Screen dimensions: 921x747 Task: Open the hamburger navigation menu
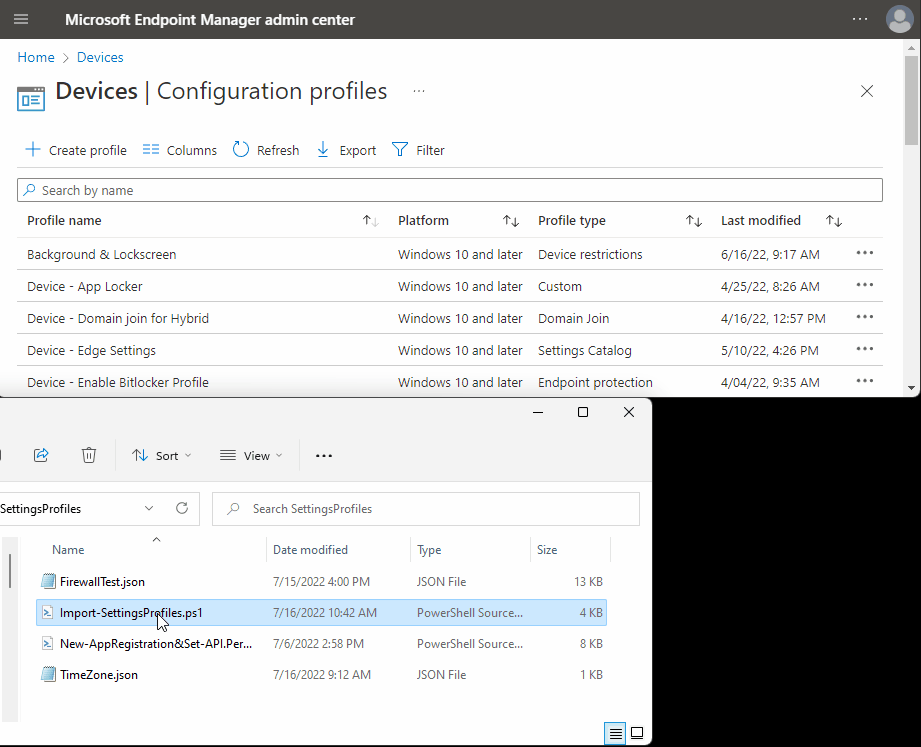21,20
